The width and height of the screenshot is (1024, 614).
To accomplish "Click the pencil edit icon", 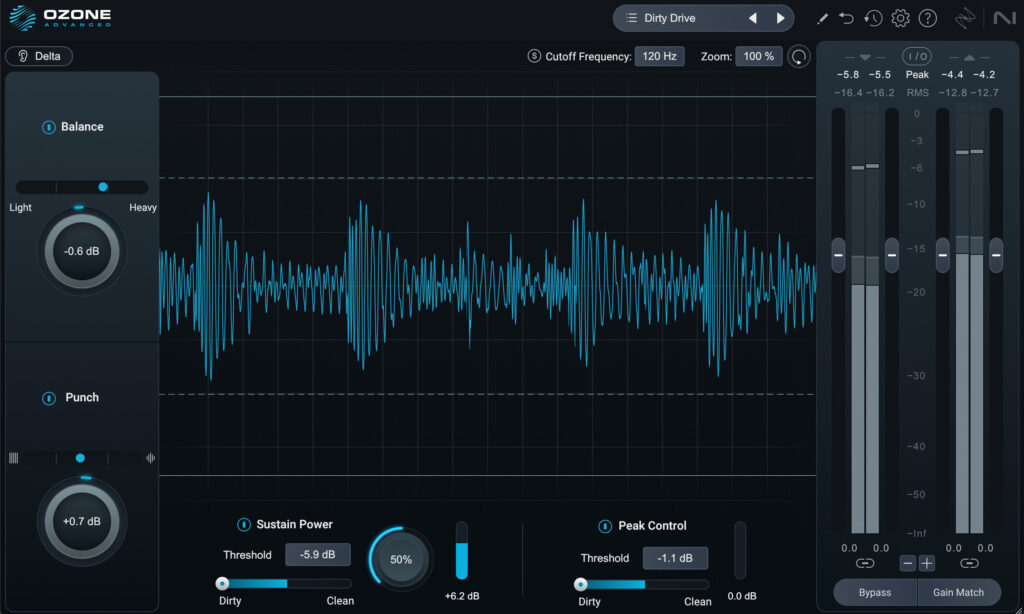I will coord(822,18).
